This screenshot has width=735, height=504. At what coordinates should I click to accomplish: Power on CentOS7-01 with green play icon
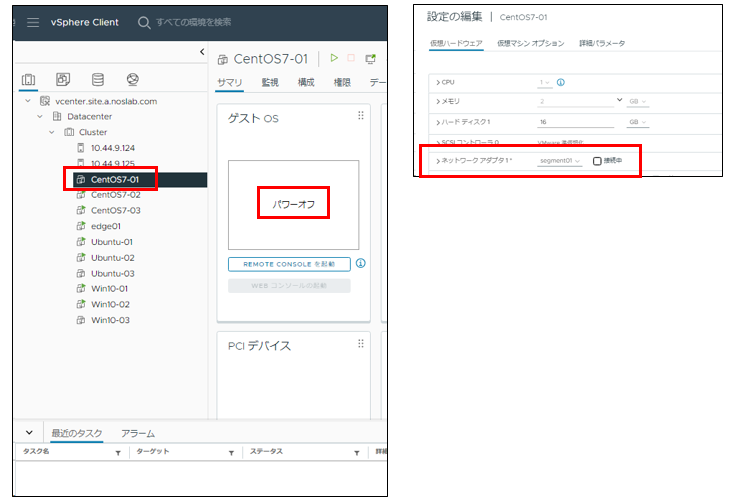pos(334,58)
